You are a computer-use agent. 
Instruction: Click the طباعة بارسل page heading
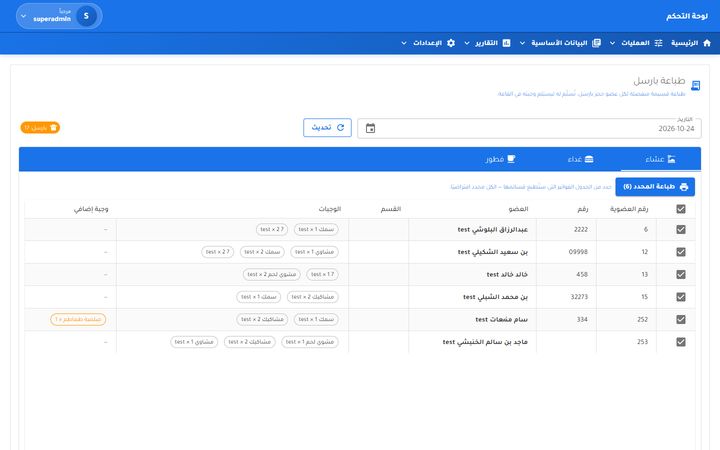coord(659,81)
